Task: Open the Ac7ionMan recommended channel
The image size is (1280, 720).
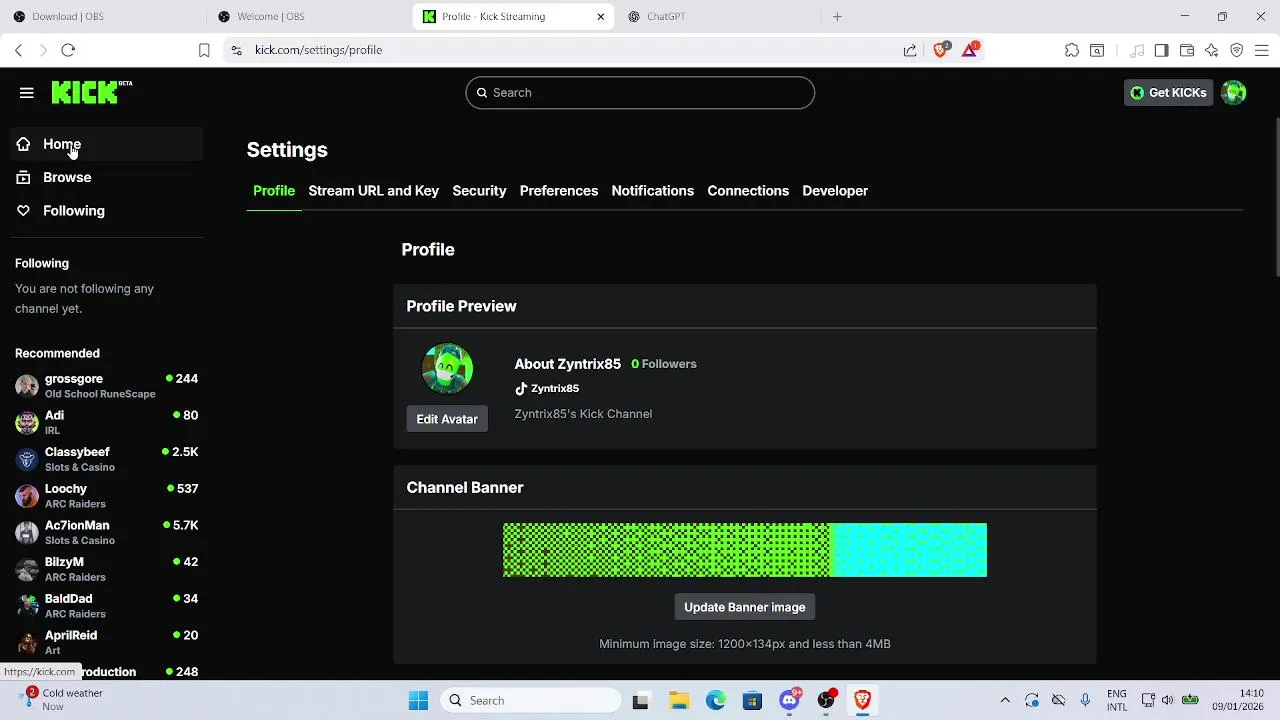Action: 107,532
